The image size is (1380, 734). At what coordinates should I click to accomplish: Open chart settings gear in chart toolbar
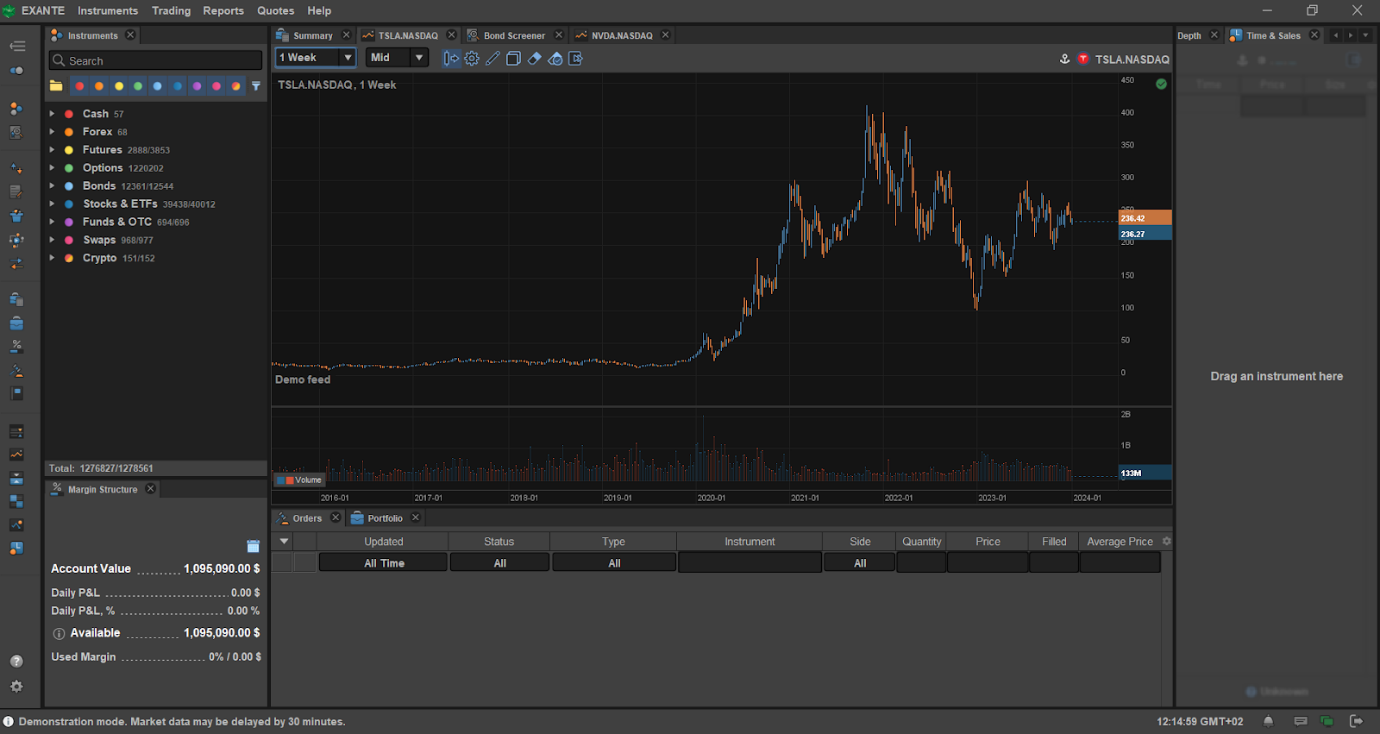click(x=472, y=58)
